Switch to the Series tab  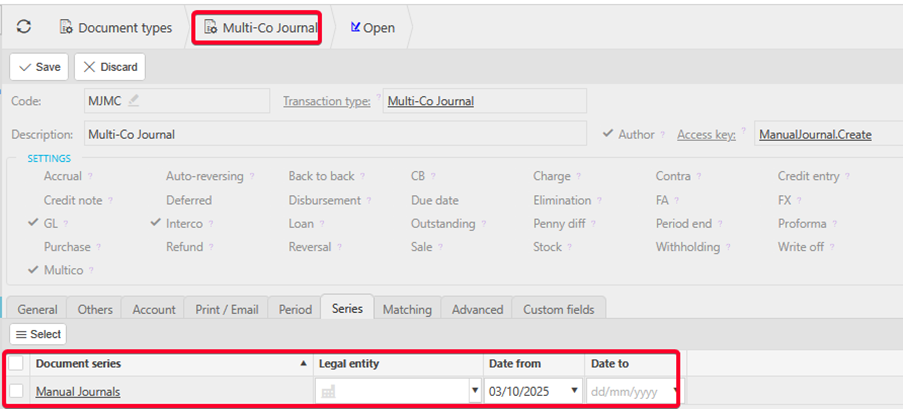[x=347, y=308]
